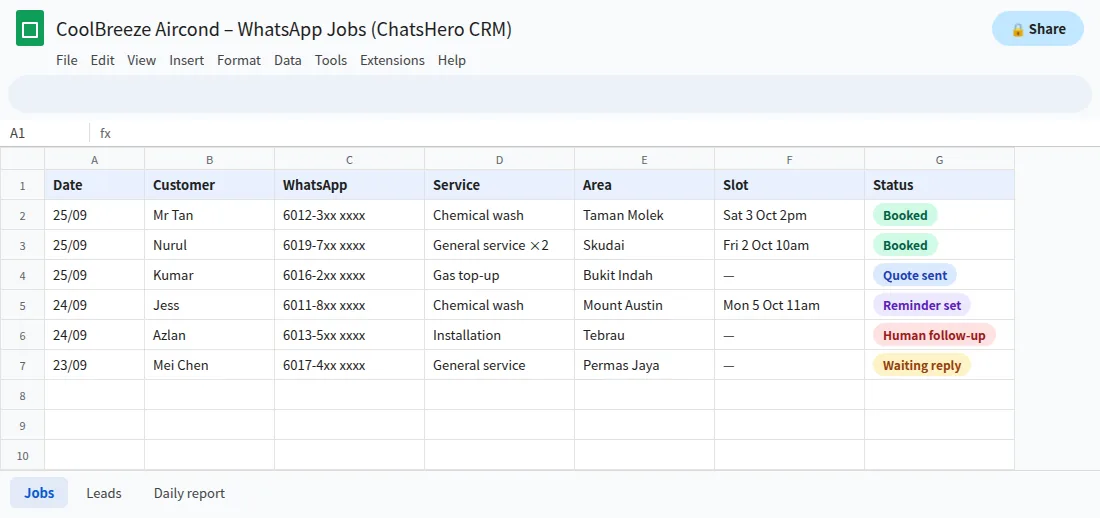Select the Fri 2 Oct 10am slot
The image size is (1100, 518).
790,245
